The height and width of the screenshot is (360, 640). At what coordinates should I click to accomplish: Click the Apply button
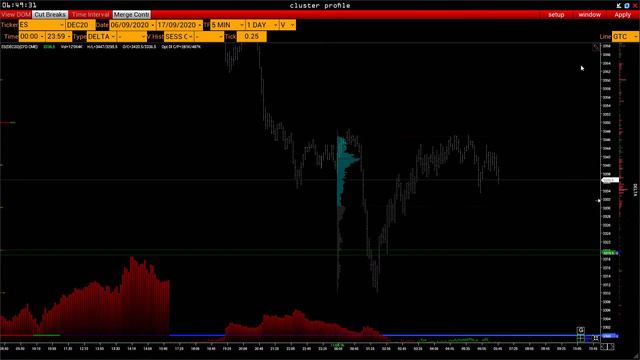[x=622, y=15]
